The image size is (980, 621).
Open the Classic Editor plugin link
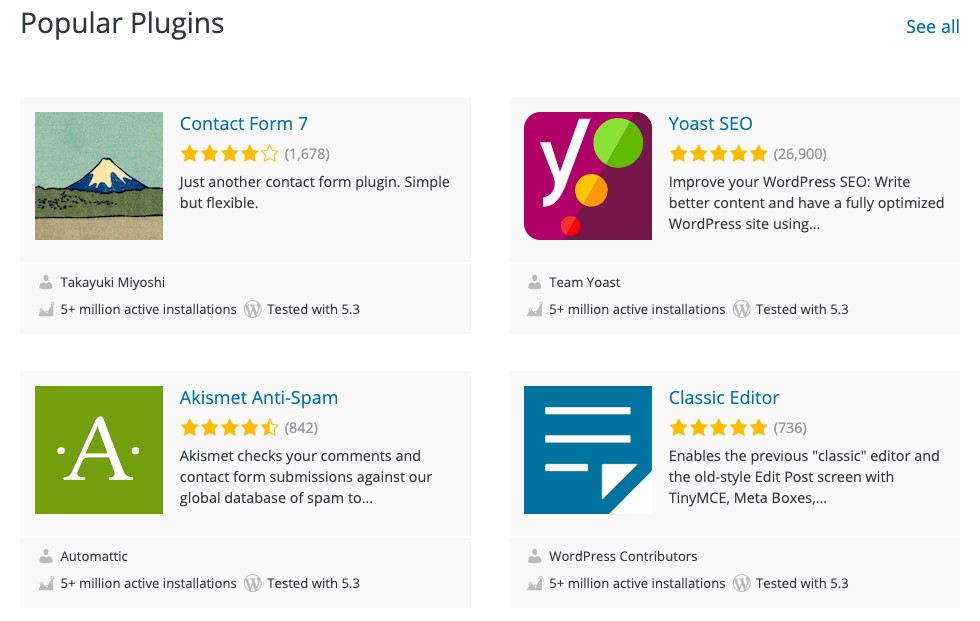click(x=724, y=397)
